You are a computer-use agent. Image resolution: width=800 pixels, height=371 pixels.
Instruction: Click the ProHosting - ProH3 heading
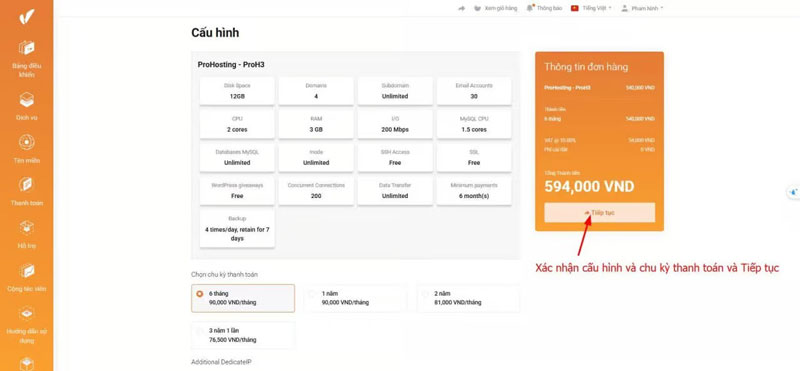[x=231, y=65]
